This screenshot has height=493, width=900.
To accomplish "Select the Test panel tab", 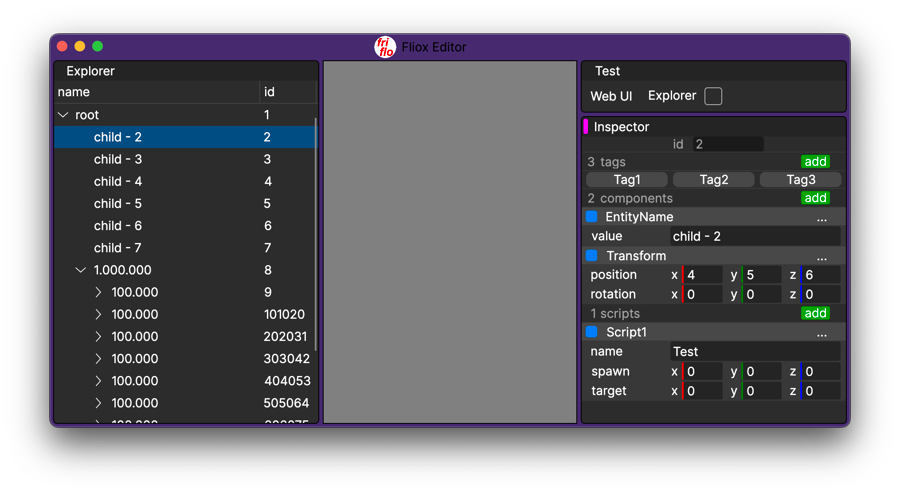I will click(607, 71).
